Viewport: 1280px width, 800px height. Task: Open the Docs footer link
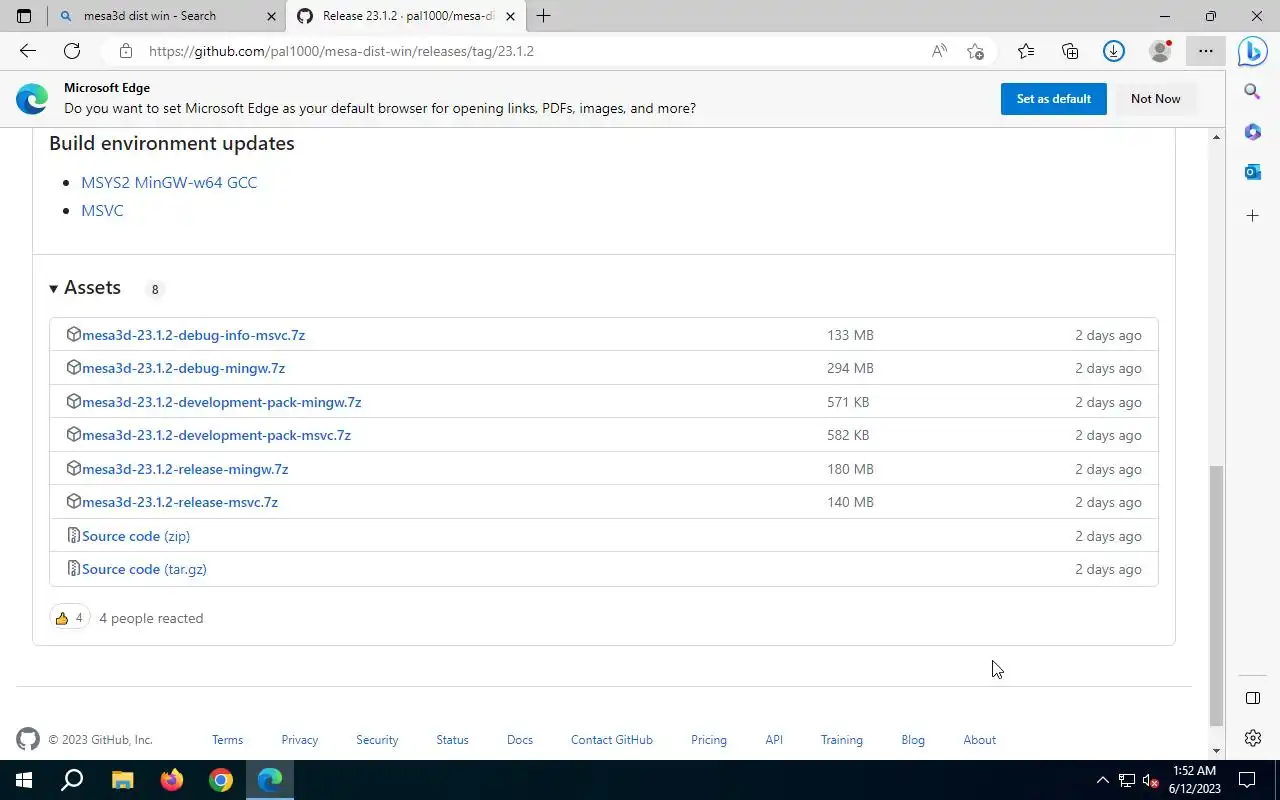520,740
